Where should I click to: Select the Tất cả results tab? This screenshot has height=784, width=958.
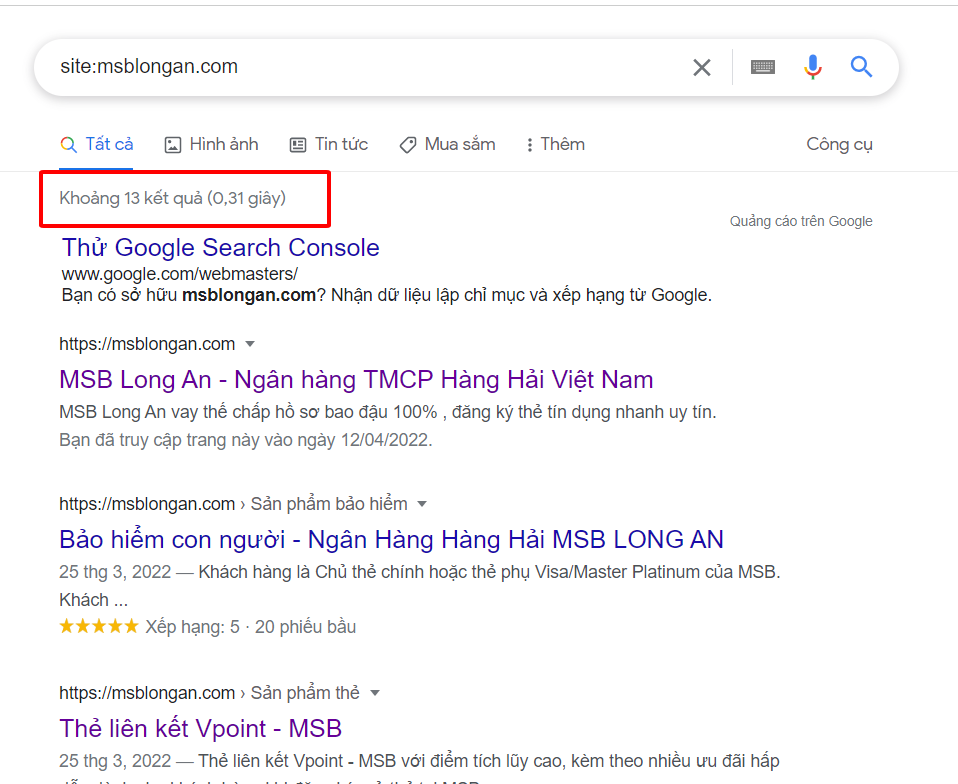(97, 145)
